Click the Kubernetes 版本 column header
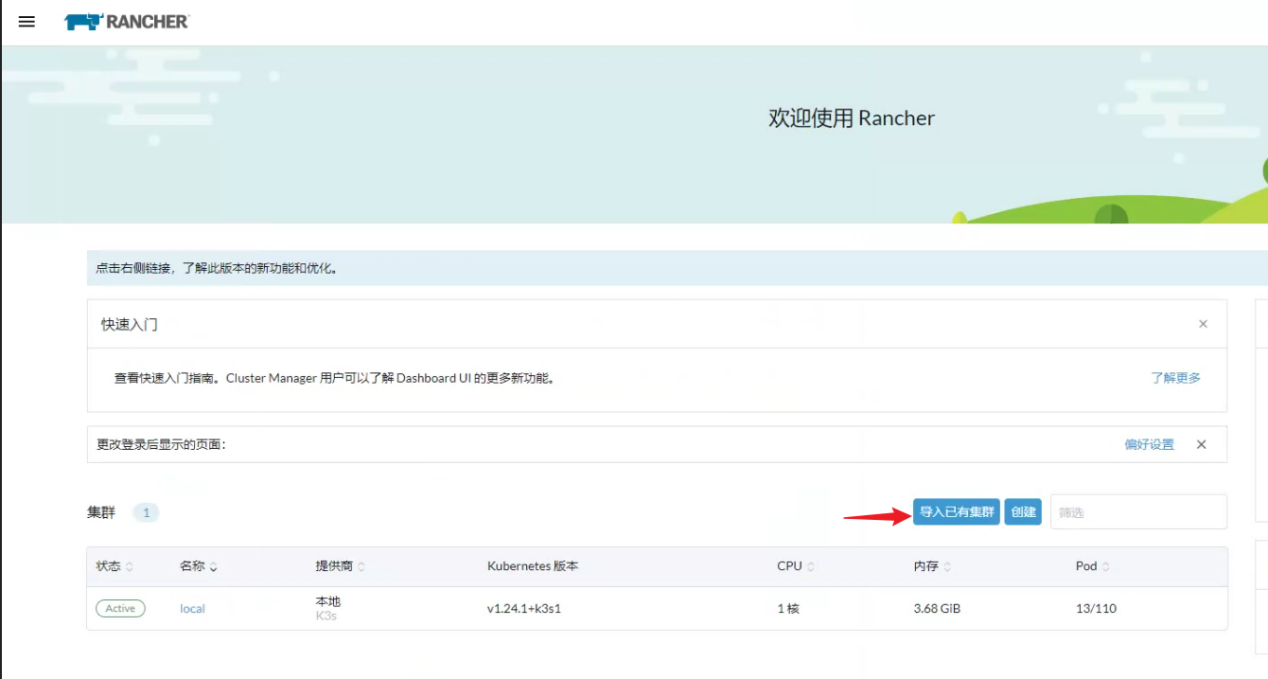Image resolution: width=1268 pixels, height=679 pixels. (532, 566)
